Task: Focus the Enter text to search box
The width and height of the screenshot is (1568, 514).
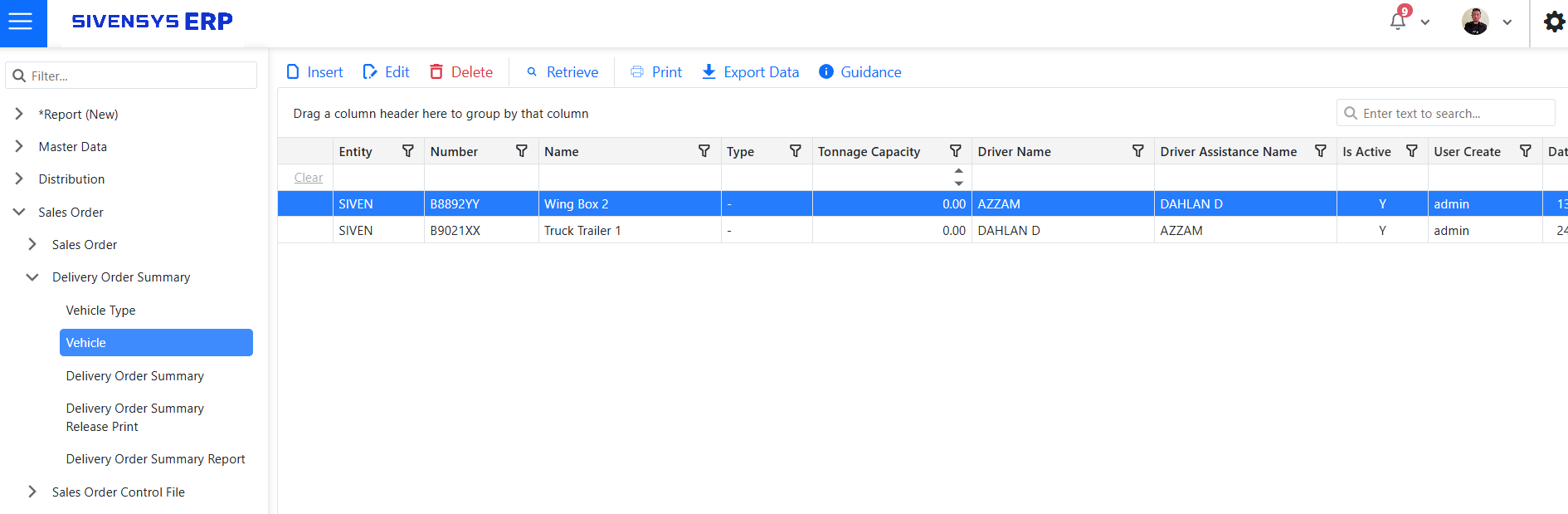Action: pyautogui.click(x=1445, y=113)
